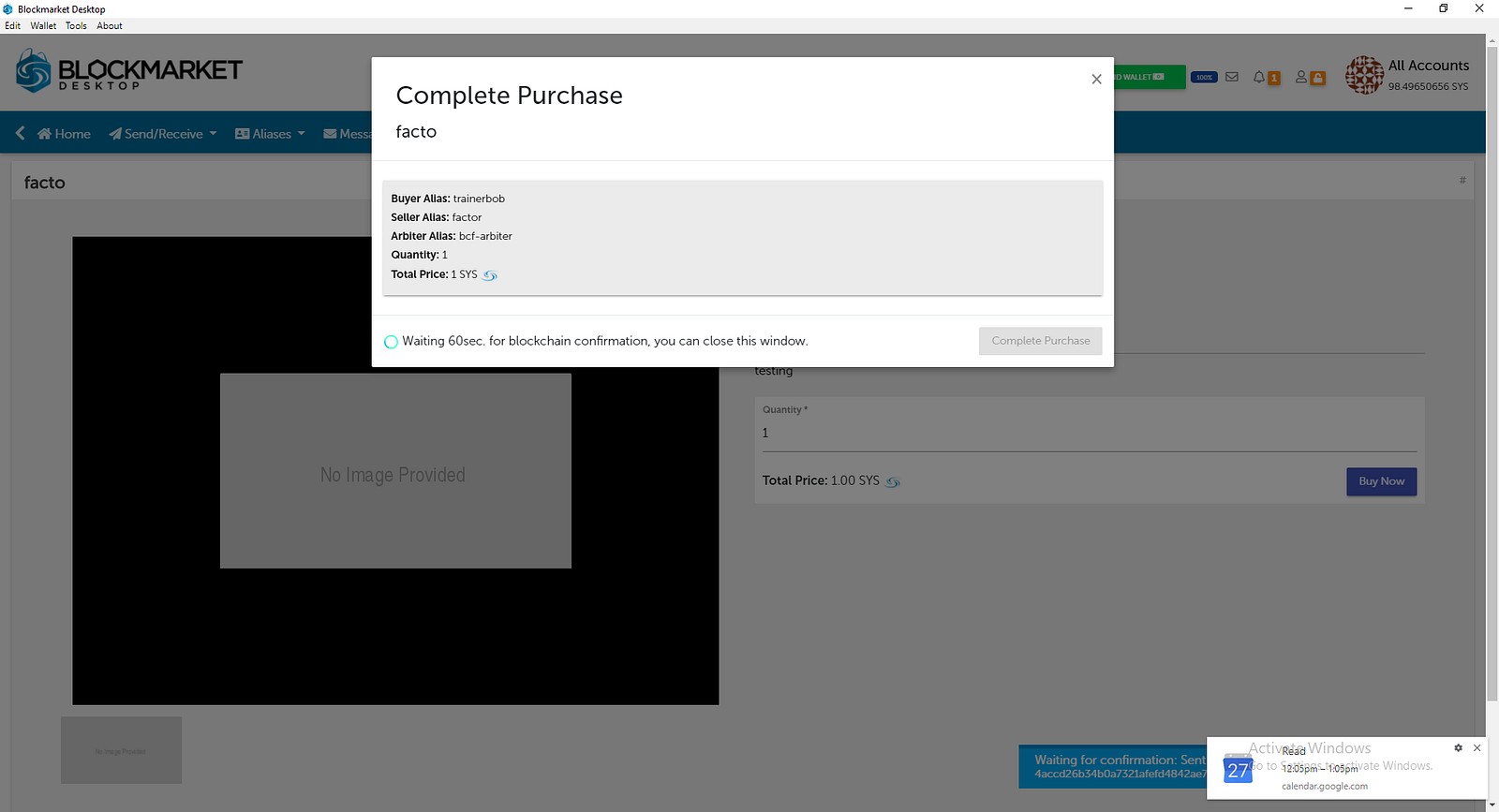This screenshot has width=1499, height=812.
Task: Open the About menu
Action: click(110, 26)
